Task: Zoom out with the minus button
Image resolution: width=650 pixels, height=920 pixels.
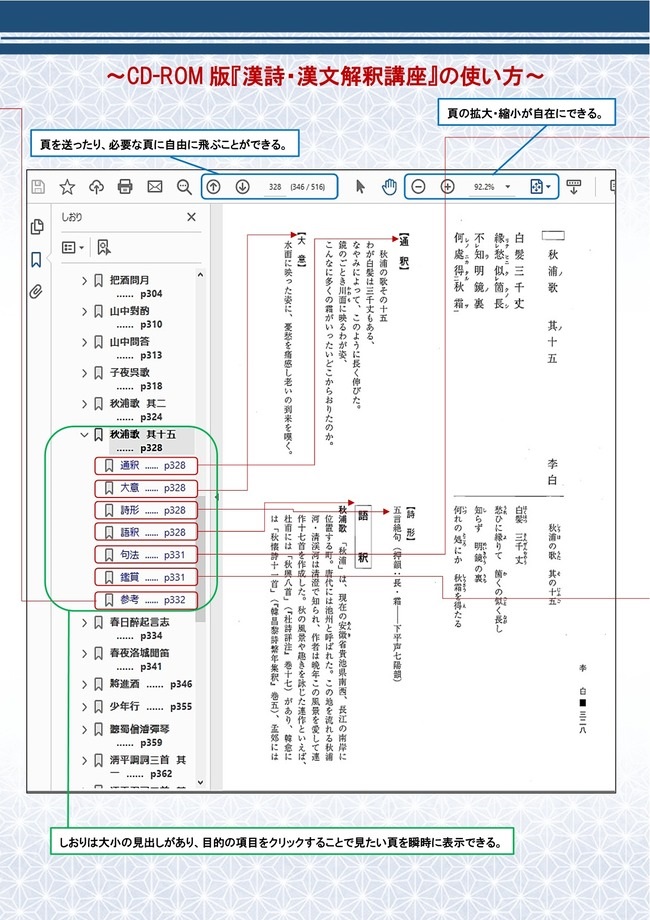Action: 419,186
